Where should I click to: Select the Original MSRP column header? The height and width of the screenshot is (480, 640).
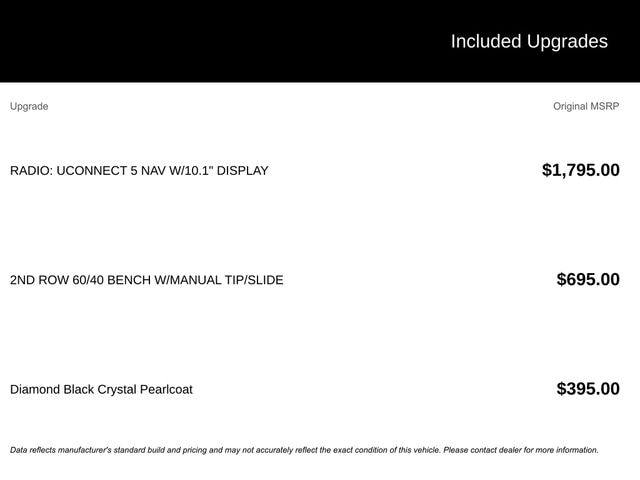pos(586,106)
